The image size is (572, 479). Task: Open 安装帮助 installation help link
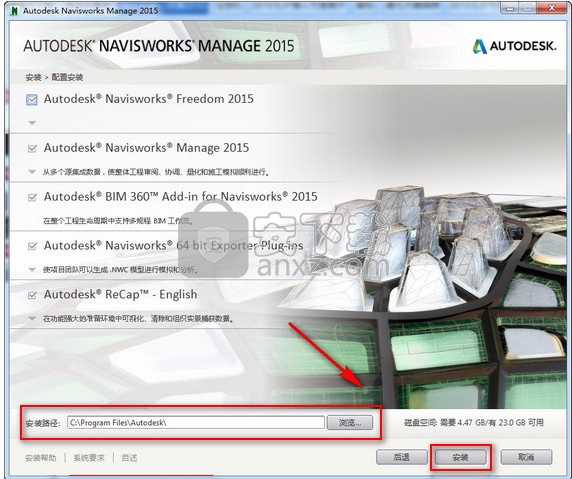(40, 457)
